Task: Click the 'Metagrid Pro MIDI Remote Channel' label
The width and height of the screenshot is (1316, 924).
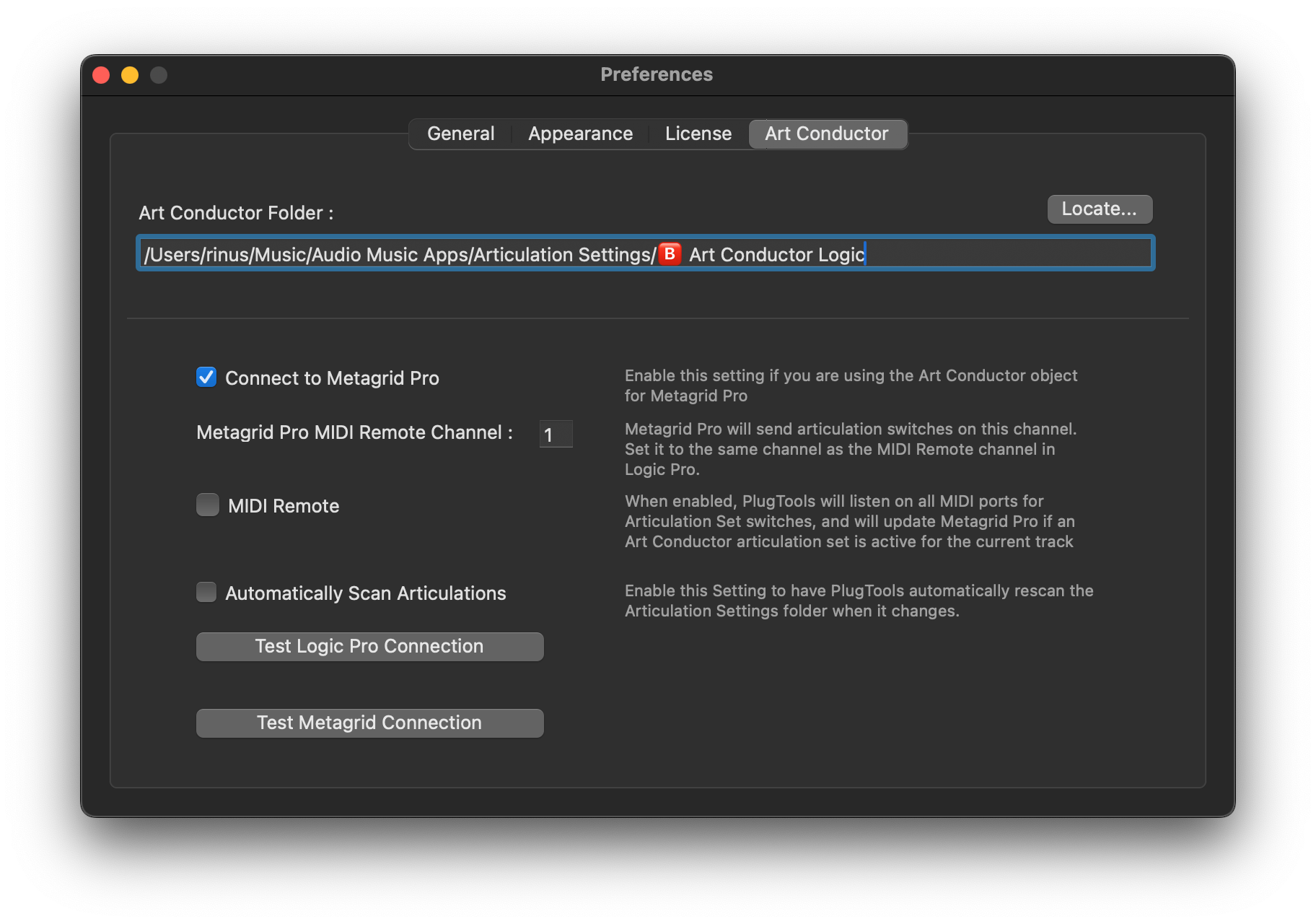Action: pyautogui.click(x=354, y=432)
